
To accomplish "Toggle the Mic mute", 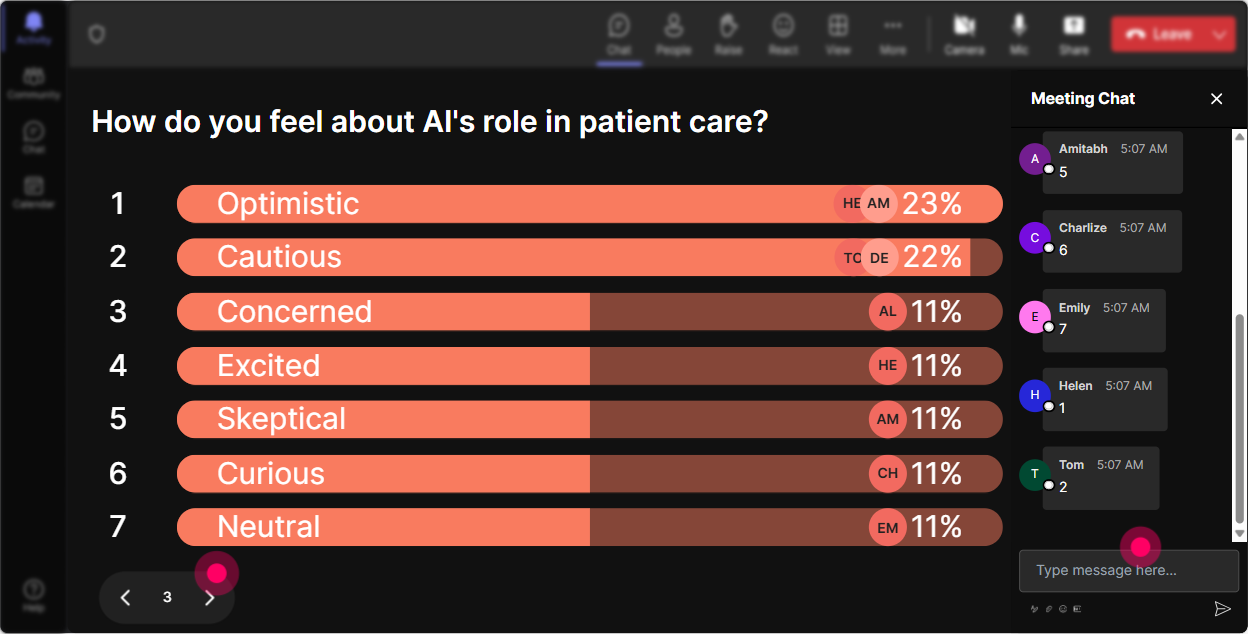I will tap(1019, 34).
